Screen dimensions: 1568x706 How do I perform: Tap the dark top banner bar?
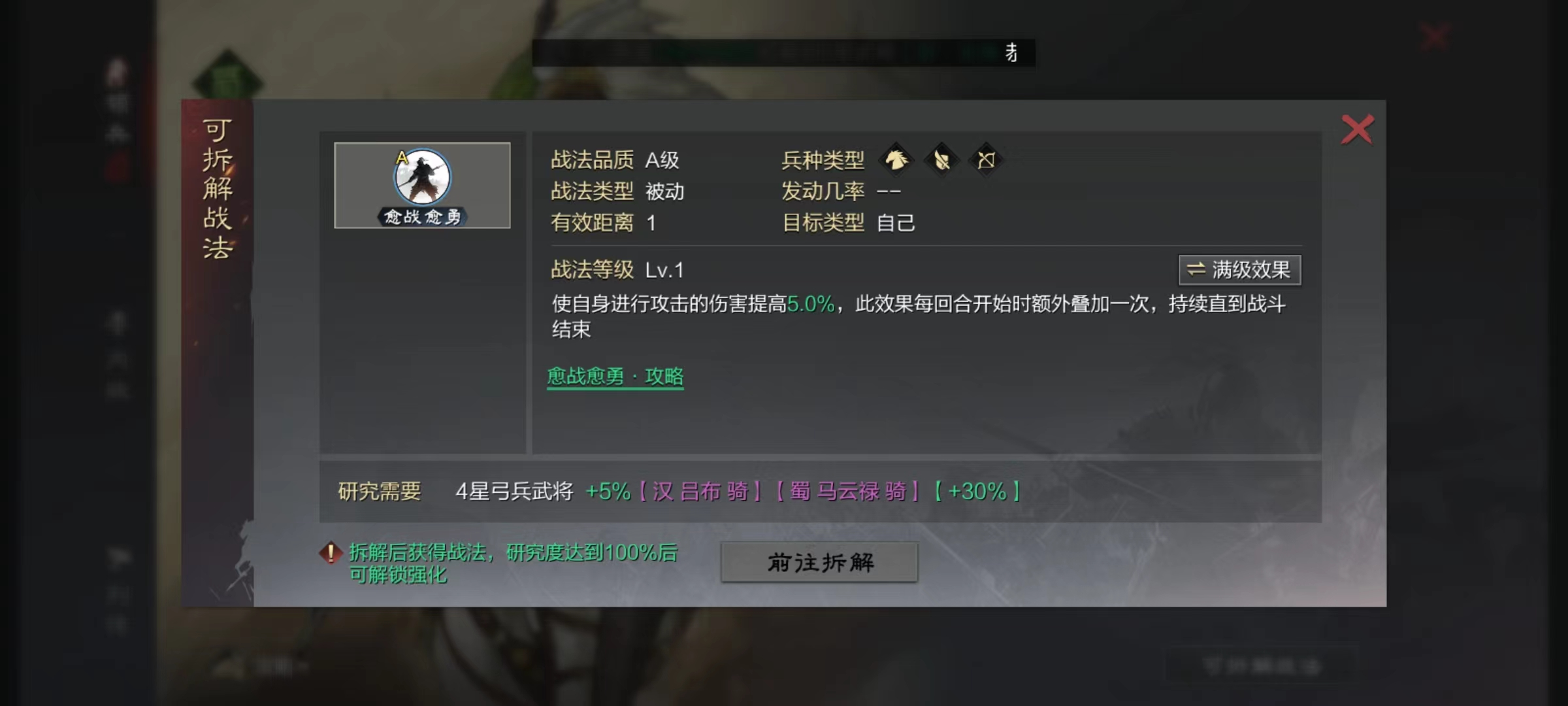click(x=783, y=53)
